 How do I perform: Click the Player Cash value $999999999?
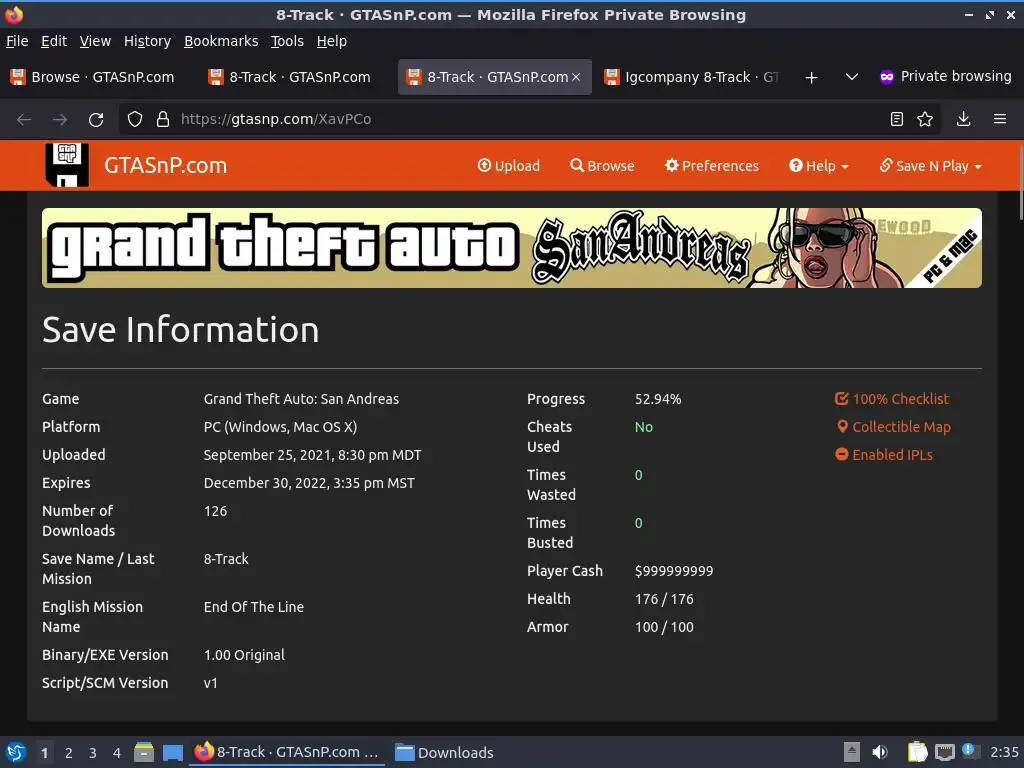(674, 571)
